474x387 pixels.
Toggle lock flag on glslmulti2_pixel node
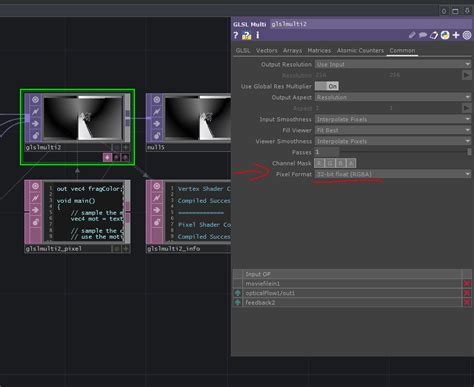pos(35,222)
